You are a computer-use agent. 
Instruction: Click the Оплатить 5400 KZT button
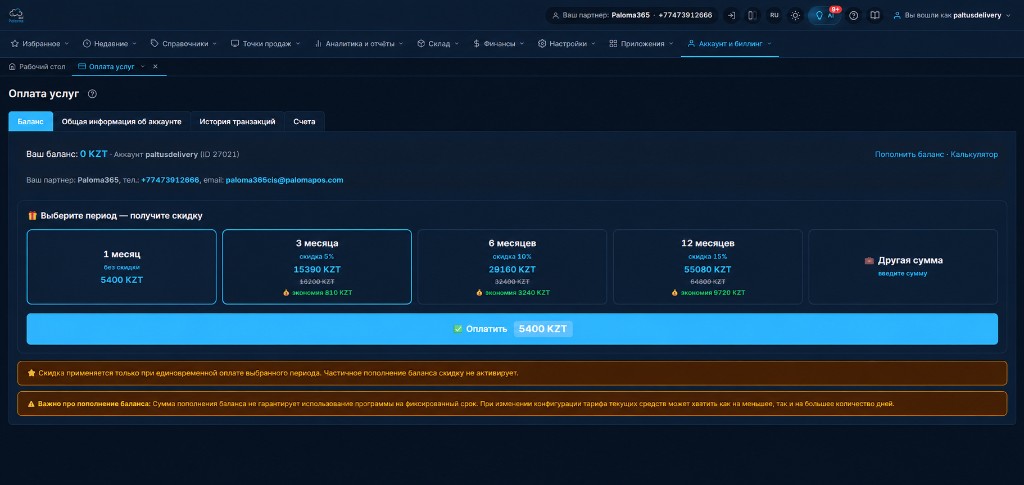pos(512,329)
